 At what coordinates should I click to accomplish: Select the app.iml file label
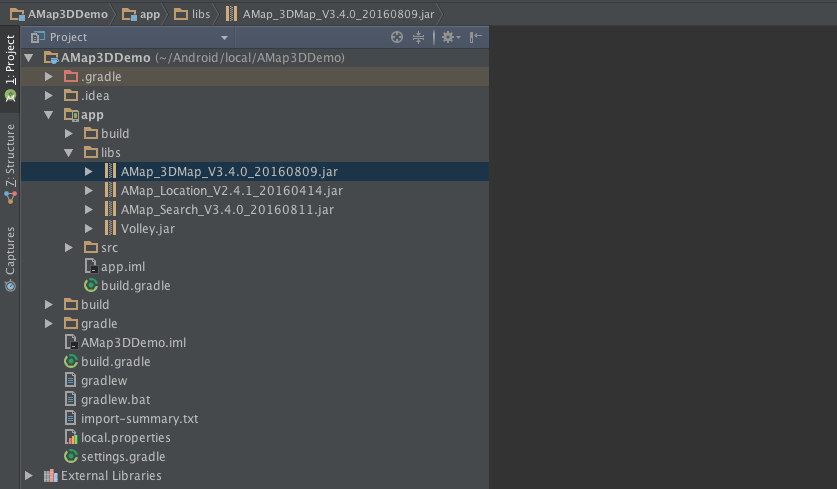pos(123,266)
